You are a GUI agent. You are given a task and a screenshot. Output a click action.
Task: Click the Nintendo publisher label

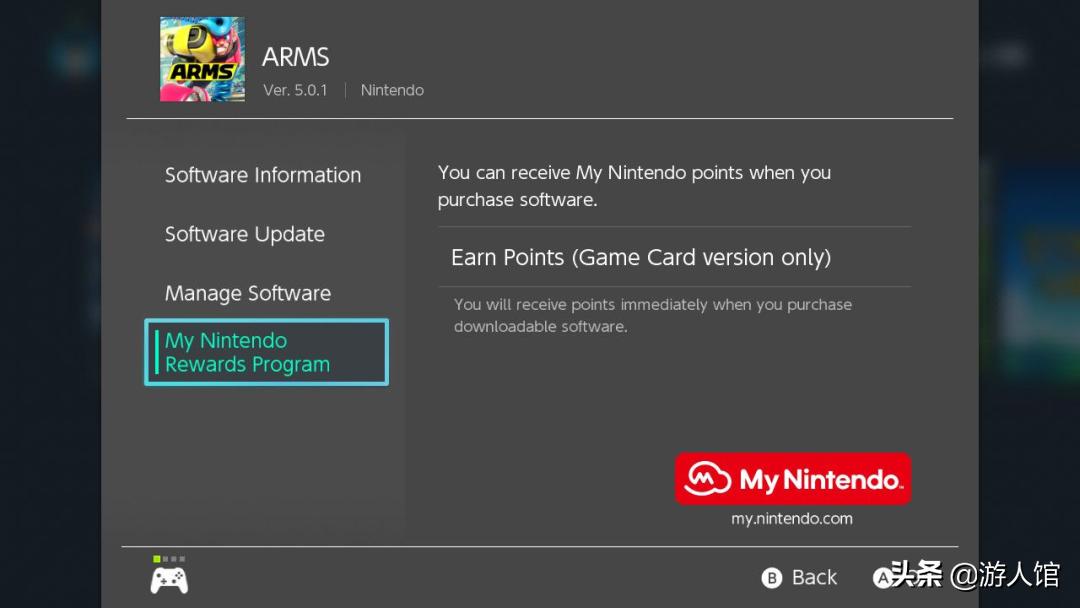tap(392, 90)
